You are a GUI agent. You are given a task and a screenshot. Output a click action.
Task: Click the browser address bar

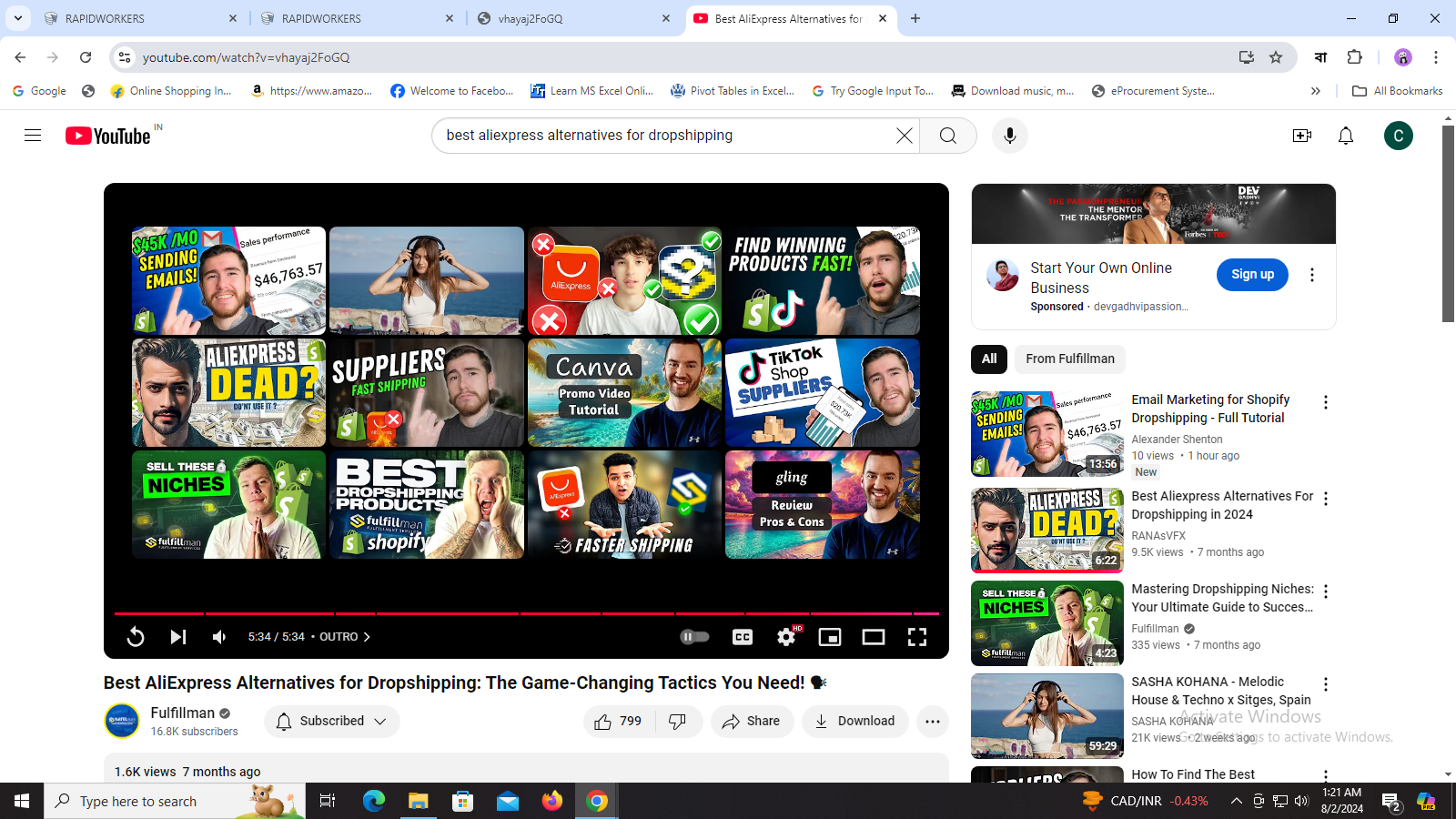point(682,57)
